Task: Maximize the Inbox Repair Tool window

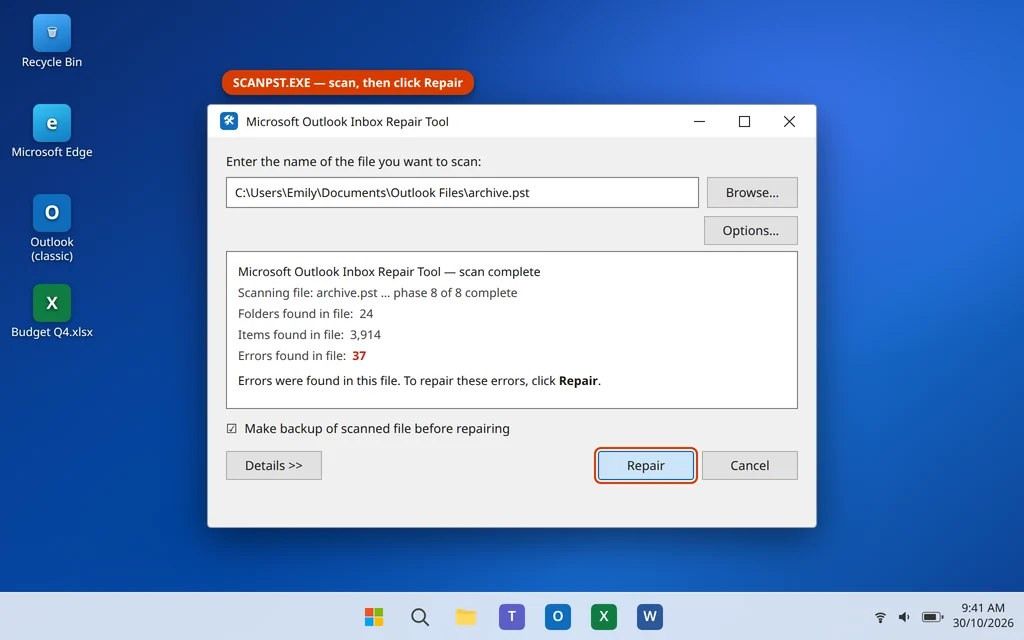Action: pyautogui.click(x=744, y=121)
